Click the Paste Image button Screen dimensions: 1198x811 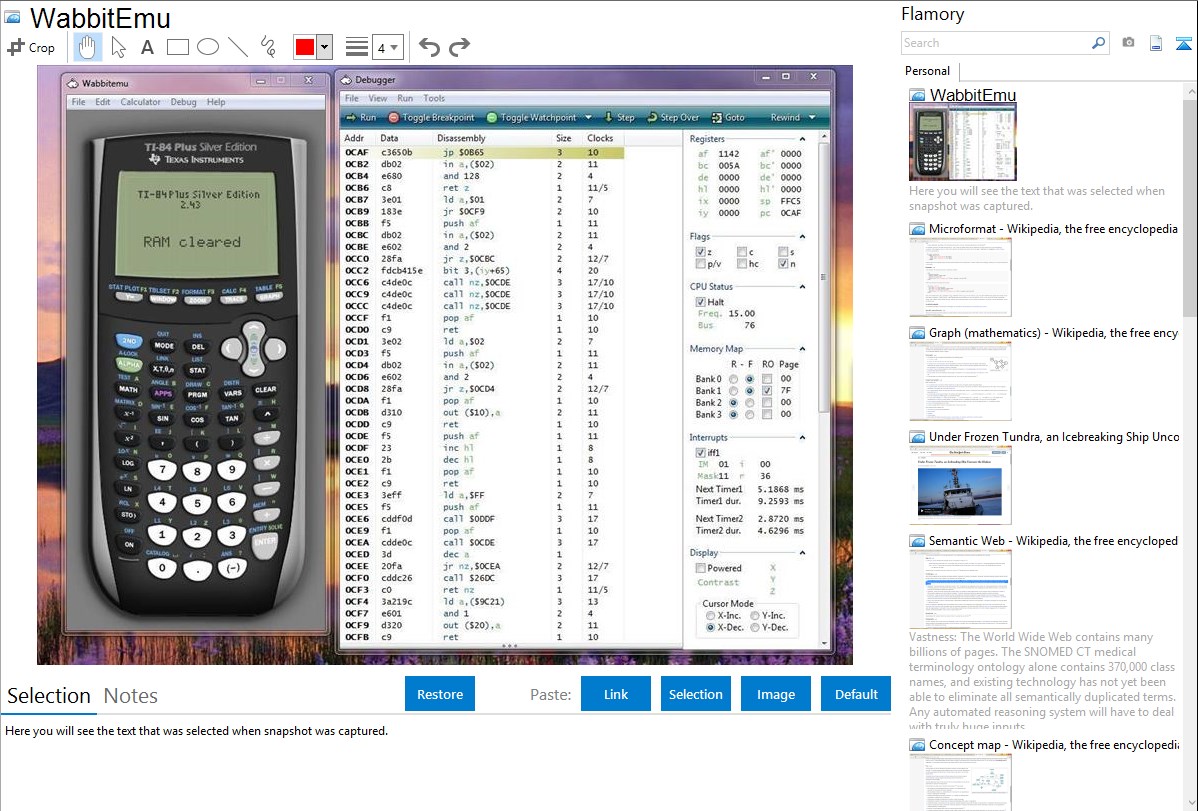pyautogui.click(x=775, y=694)
